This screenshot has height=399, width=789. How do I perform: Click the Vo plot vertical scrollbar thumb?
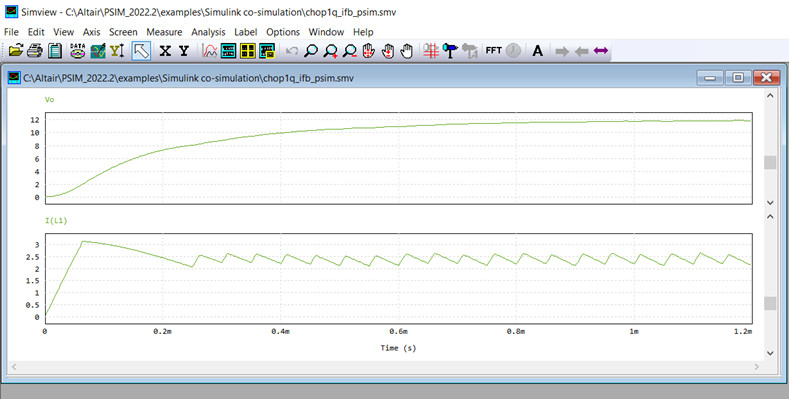point(770,162)
